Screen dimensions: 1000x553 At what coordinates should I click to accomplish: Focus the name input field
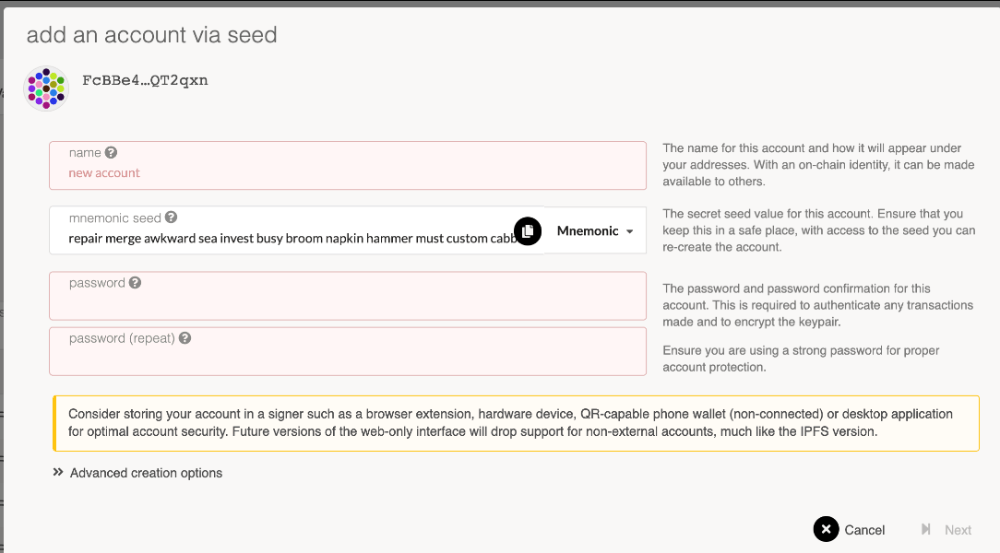tap(348, 165)
